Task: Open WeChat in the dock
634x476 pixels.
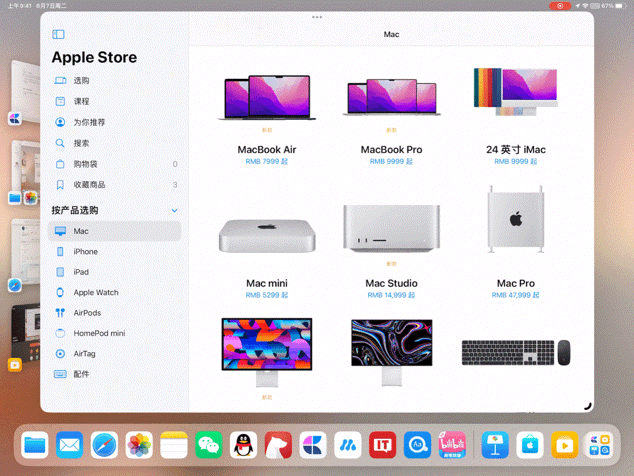Action: coord(209,445)
